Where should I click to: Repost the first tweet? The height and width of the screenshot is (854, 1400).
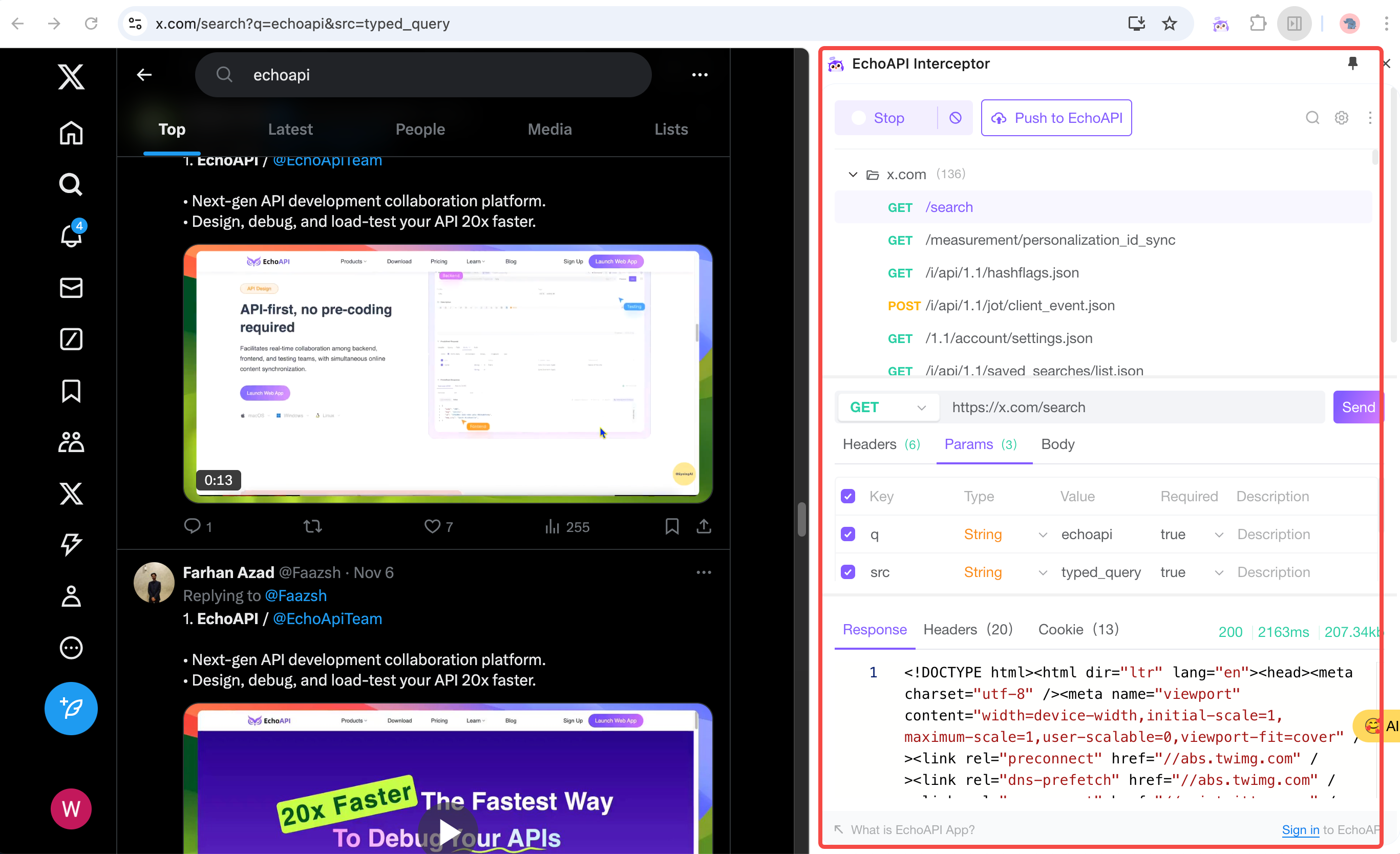click(312, 526)
